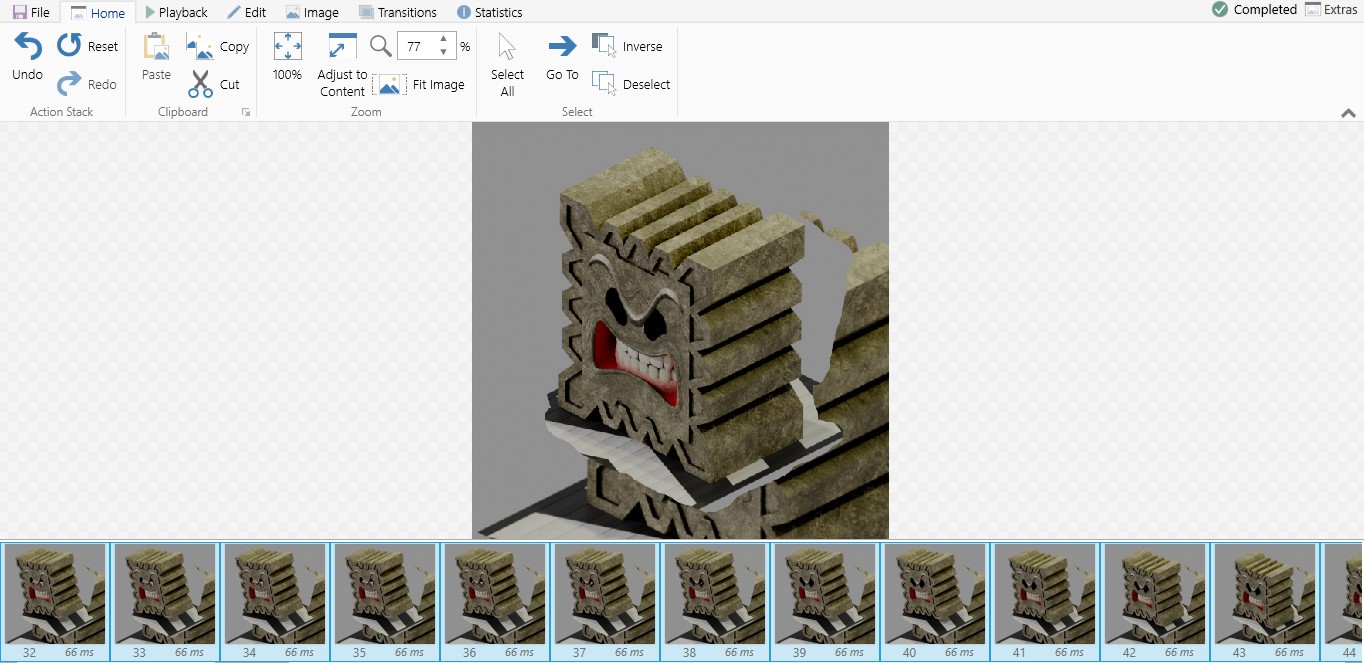Screen dimensions: 1364x663
Task: Select frame 43 thumbnail
Action: pyautogui.click(x=1265, y=601)
